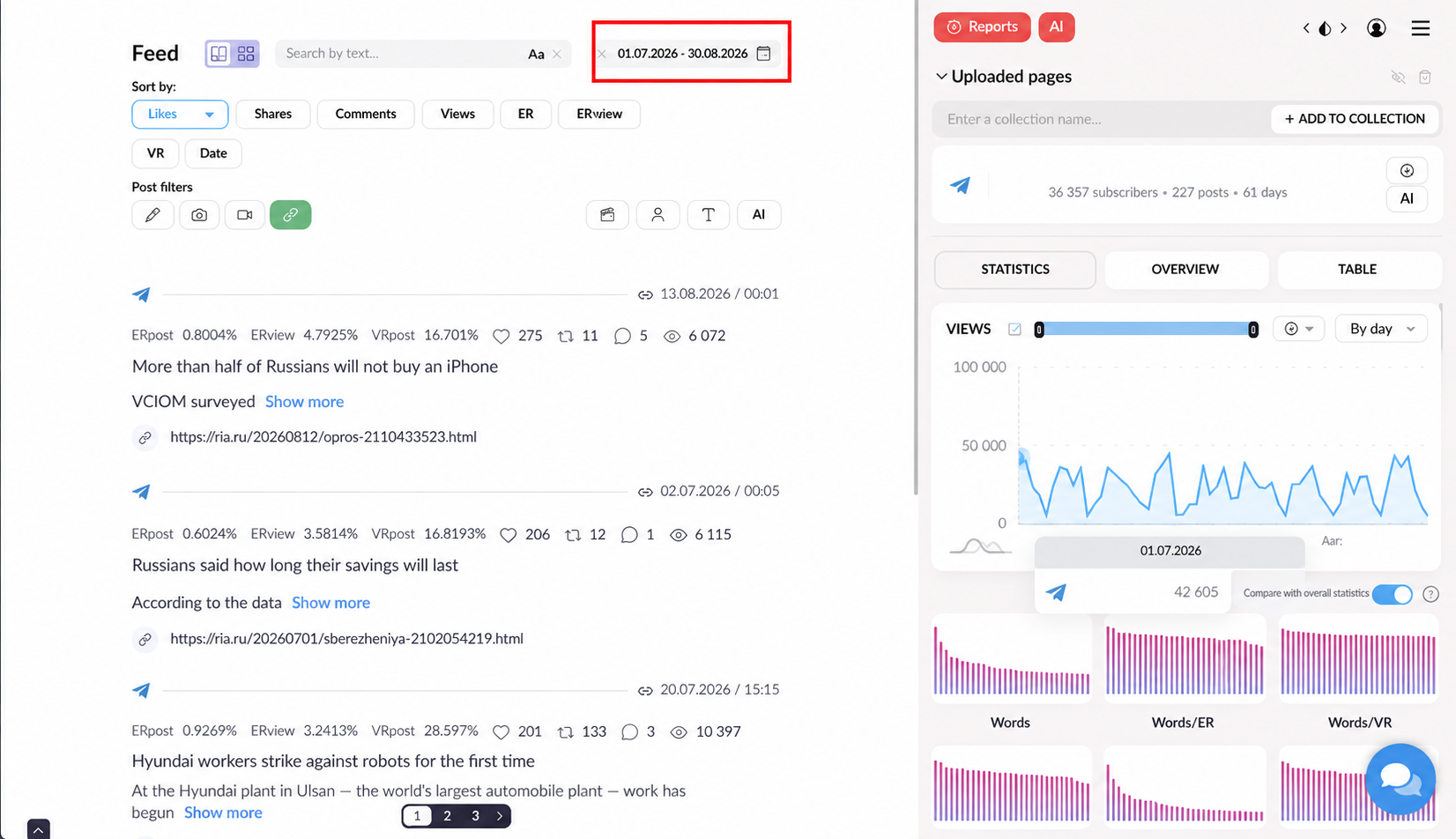Open the user profile account icon
The width and height of the screenshot is (1456, 839).
pyautogui.click(x=1377, y=28)
